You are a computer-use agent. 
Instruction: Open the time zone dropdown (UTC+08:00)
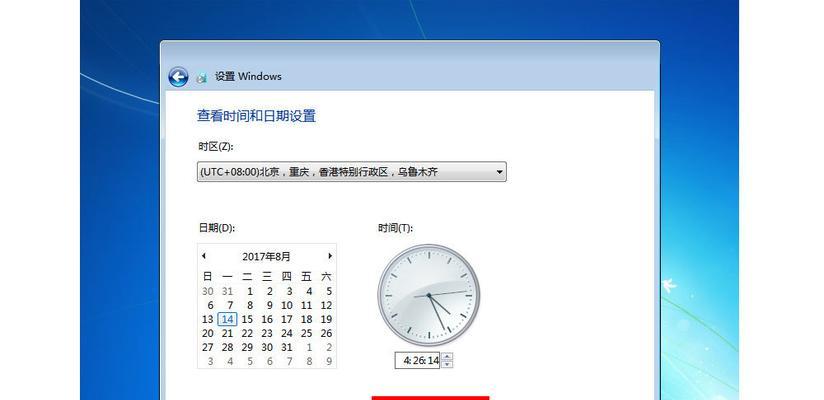pyautogui.click(x=352, y=171)
